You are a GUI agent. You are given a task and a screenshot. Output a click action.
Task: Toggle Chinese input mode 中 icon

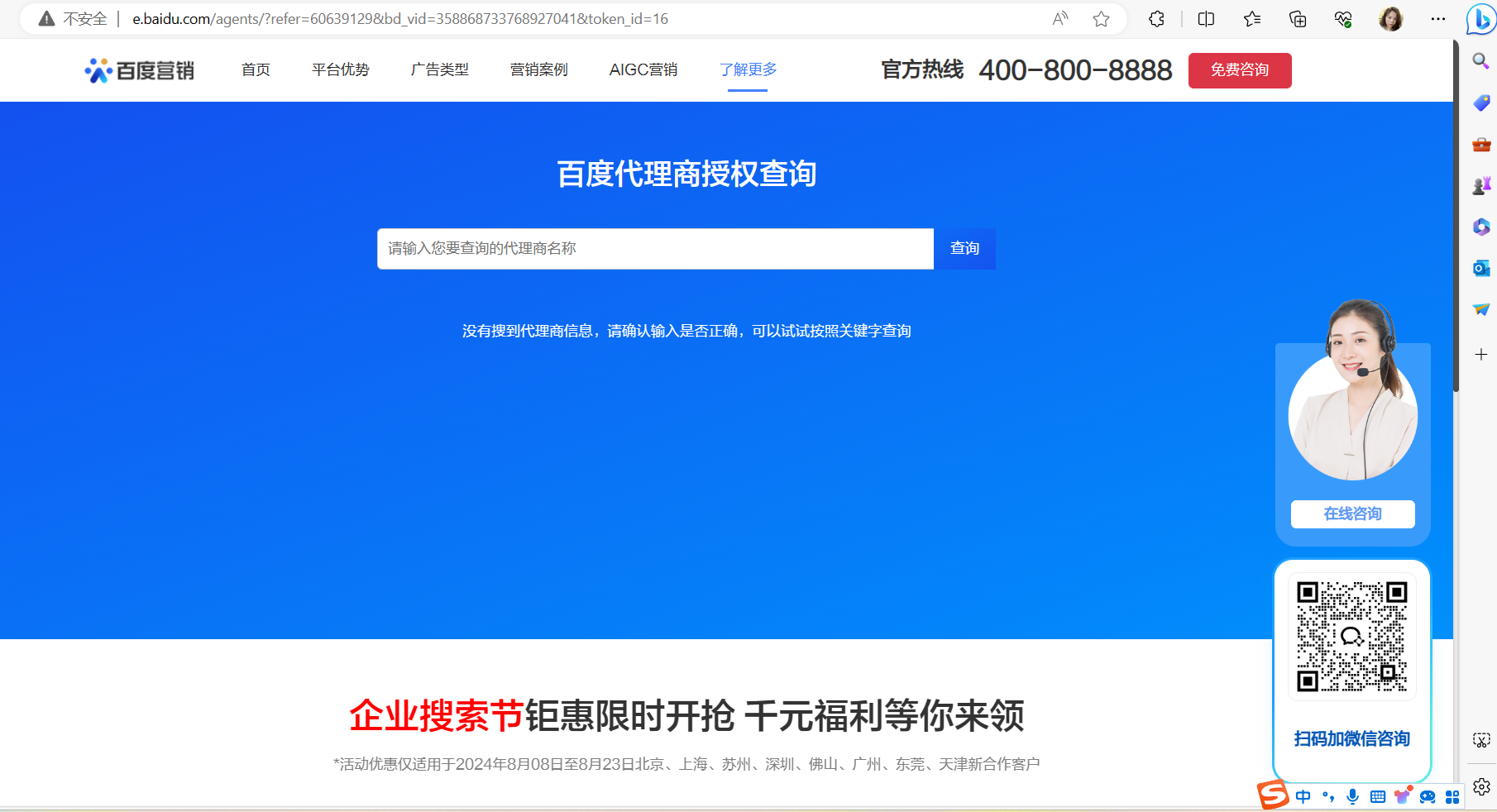(1303, 797)
